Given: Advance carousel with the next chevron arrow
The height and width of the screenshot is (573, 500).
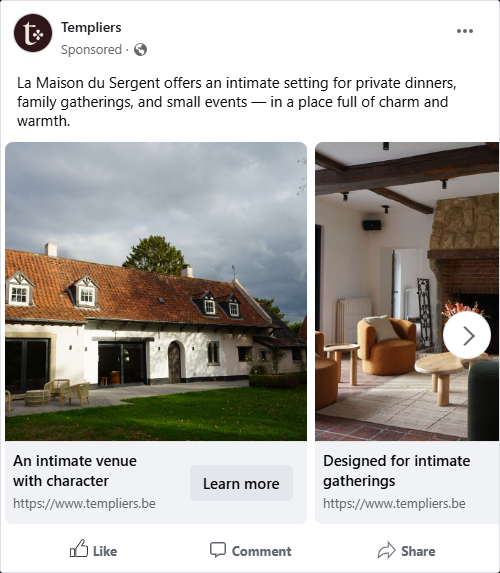Looking at the screenshot, I should click(x=467, y=335).
